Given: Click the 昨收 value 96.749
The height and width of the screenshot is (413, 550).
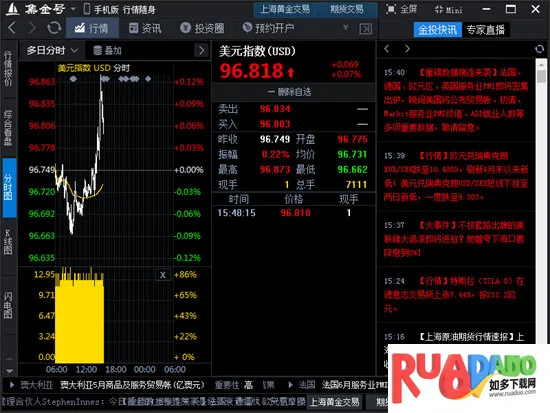Looking at the screenshot, I should click(x=275, y=140).
